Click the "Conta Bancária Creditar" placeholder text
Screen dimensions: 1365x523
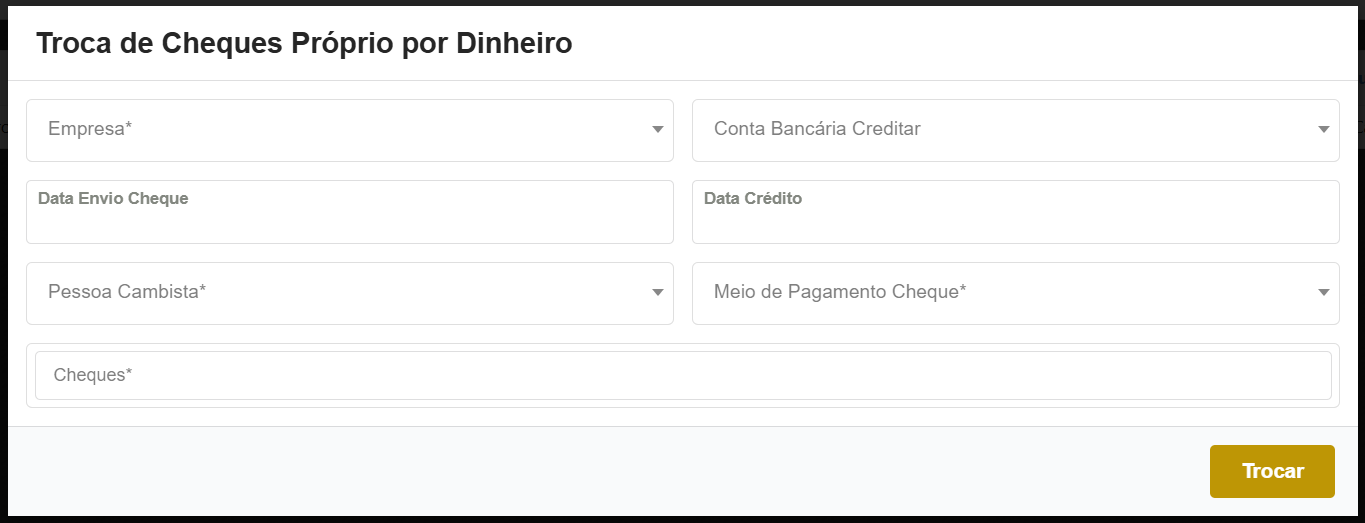817,129
